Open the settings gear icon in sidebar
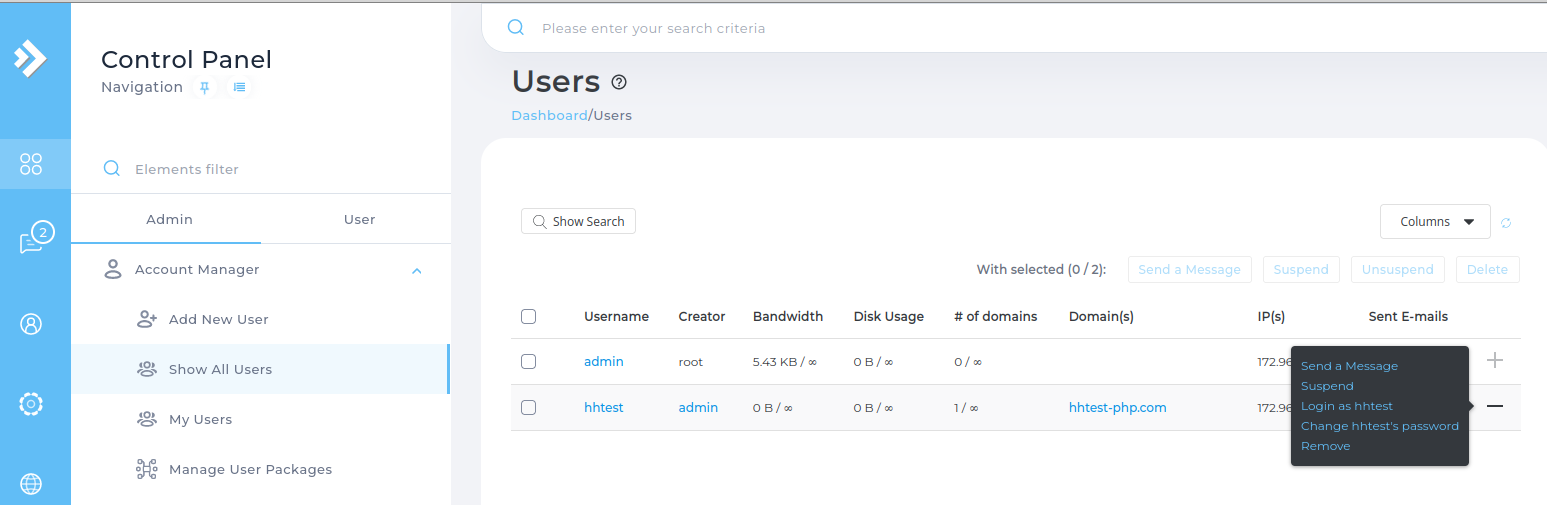Image resolution: width=1547 pixels, height=505 pixels. [x=31, y=404]
